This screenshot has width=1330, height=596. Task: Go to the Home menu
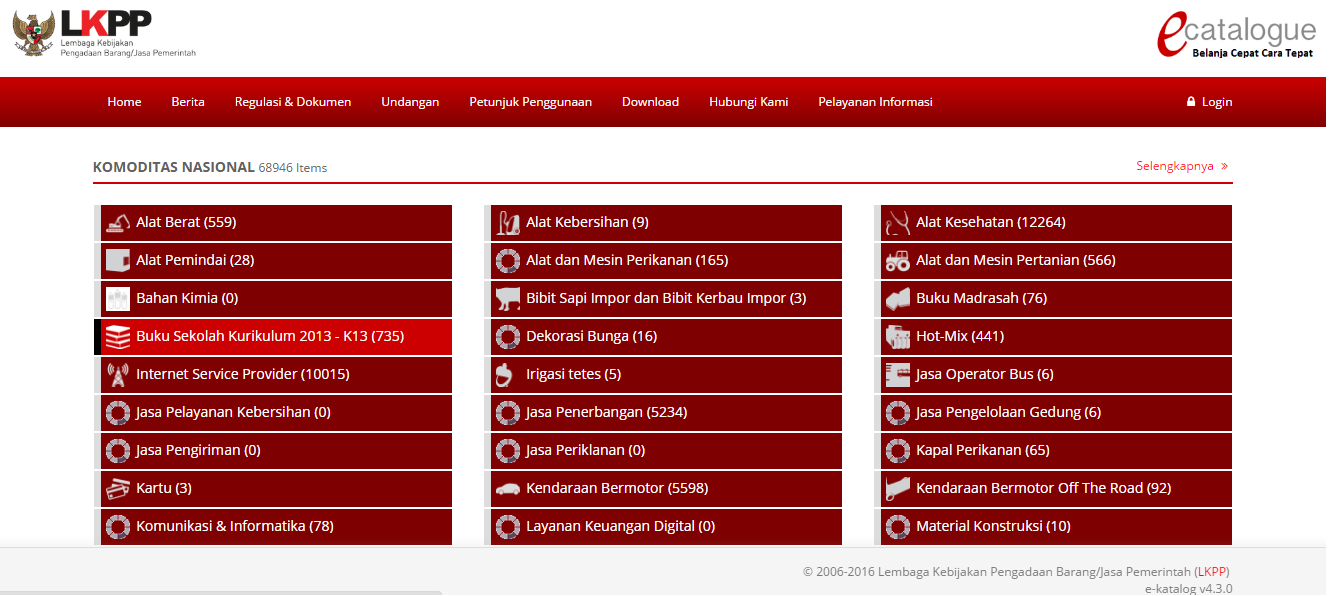(124, 102)
